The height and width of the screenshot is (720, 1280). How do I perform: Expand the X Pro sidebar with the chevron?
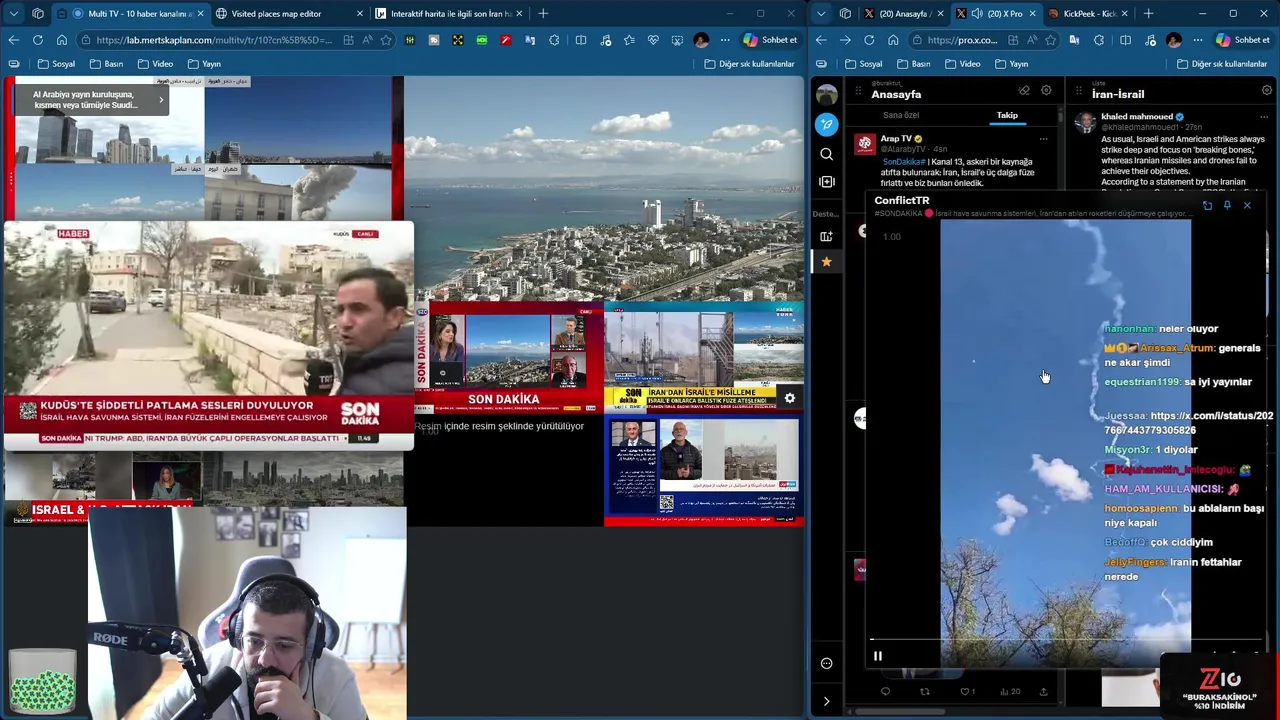826,701
